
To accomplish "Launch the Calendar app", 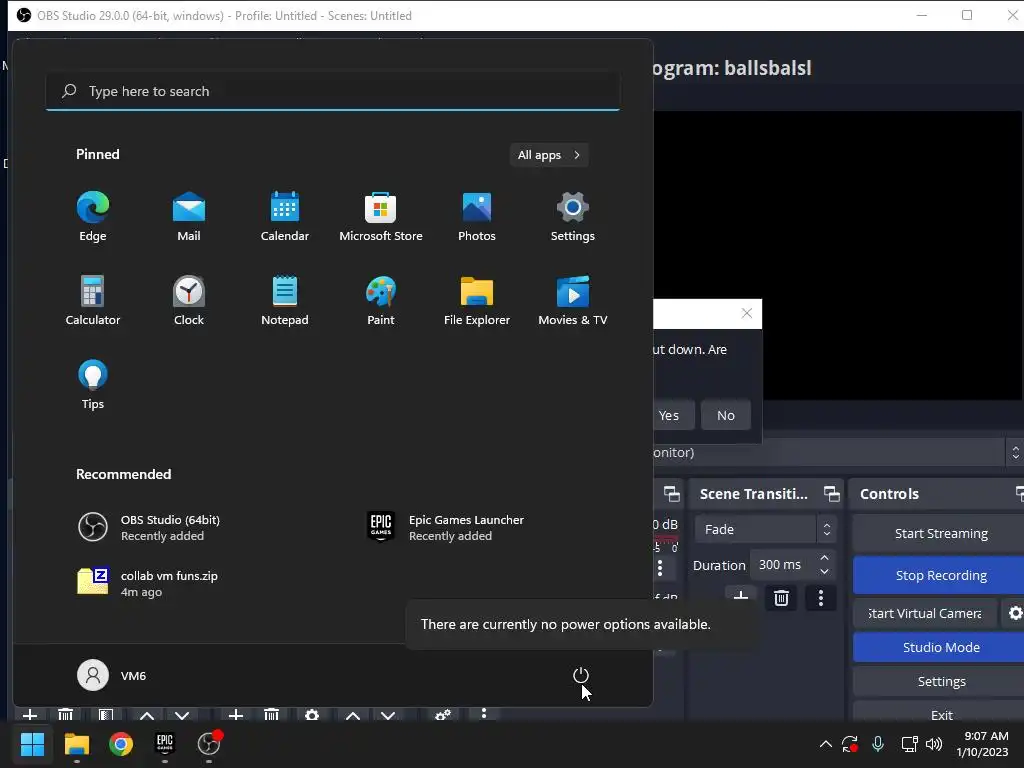I will click(285, 217).
